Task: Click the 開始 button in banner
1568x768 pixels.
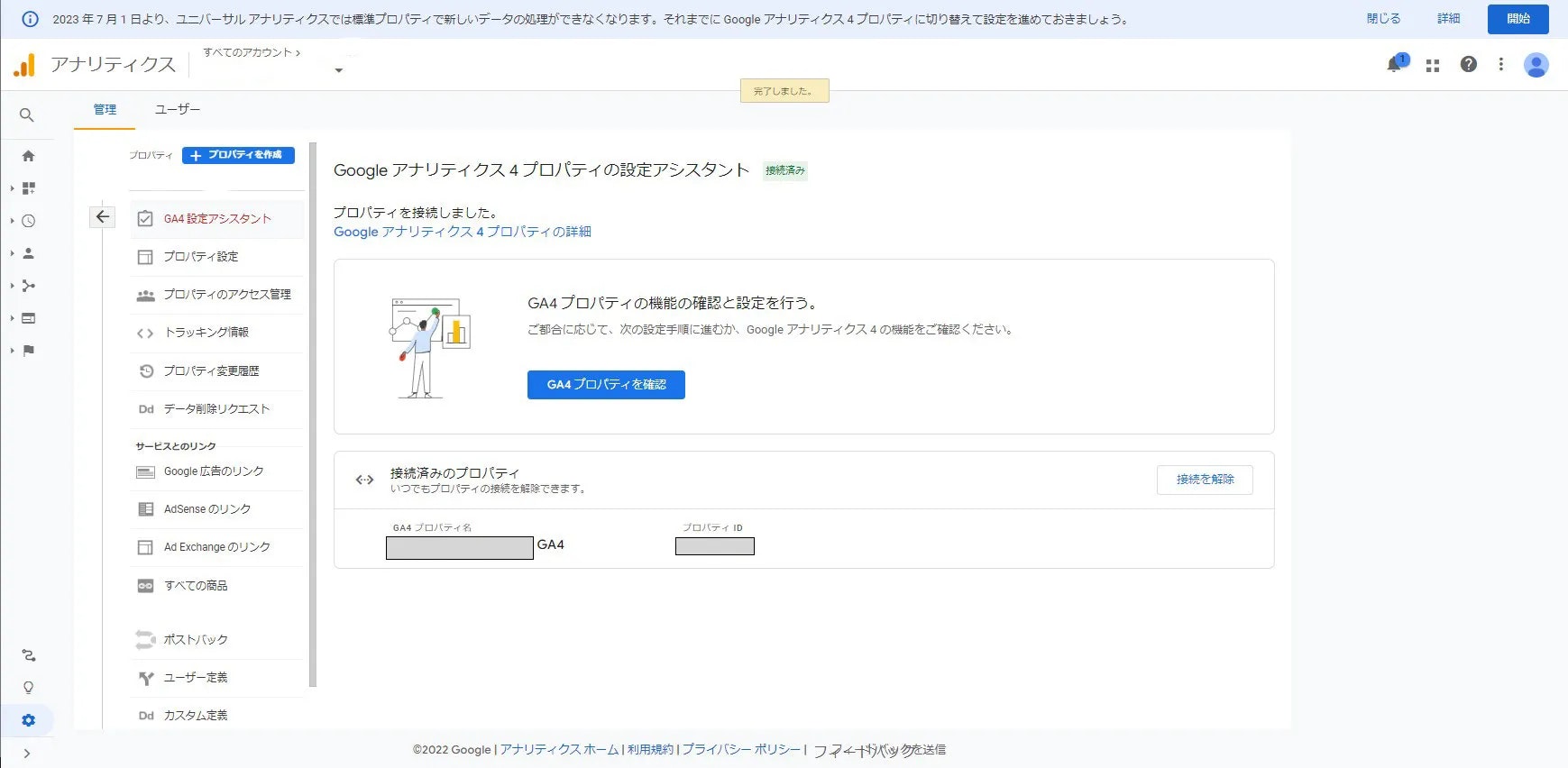Action: pos(1518,19)
